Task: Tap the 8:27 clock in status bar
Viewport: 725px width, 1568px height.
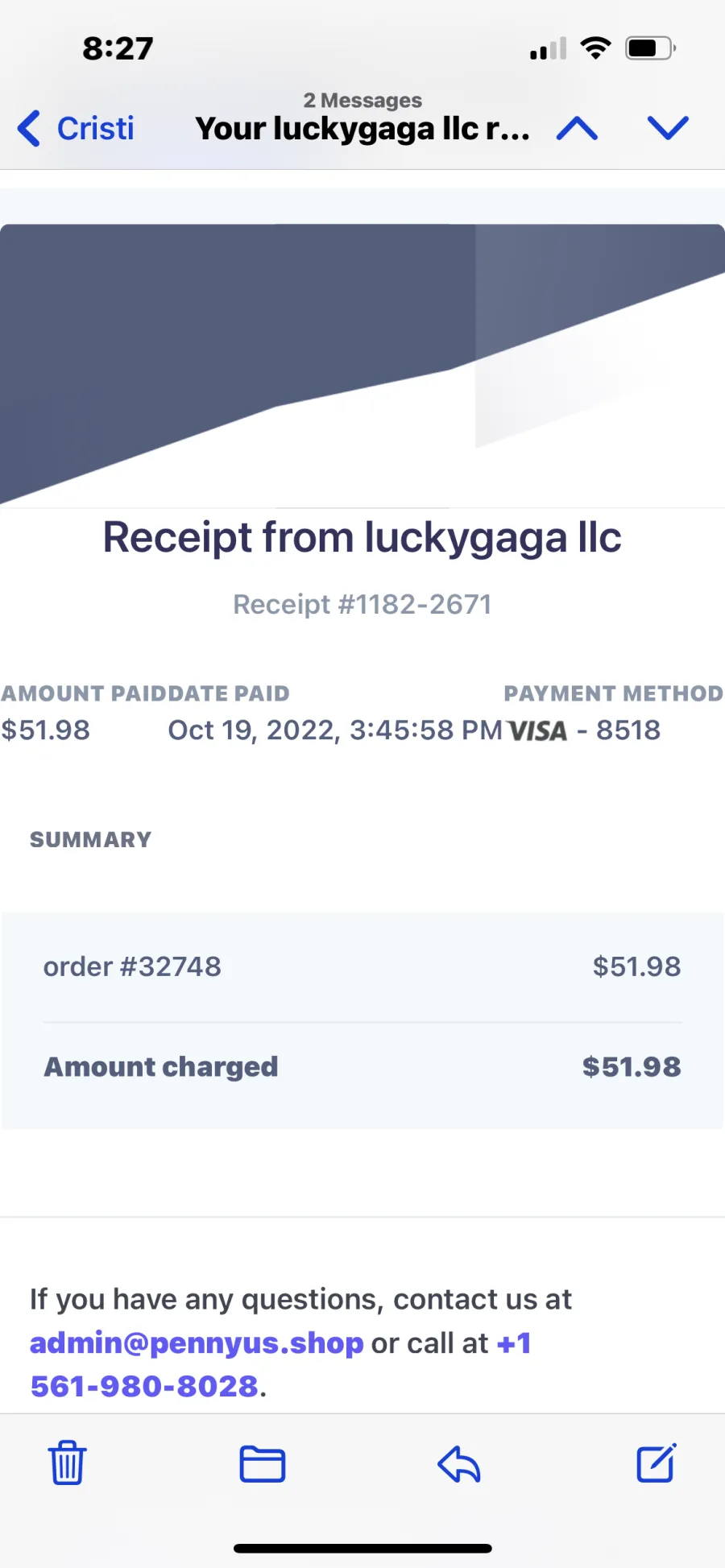Action: coord(118,49)
